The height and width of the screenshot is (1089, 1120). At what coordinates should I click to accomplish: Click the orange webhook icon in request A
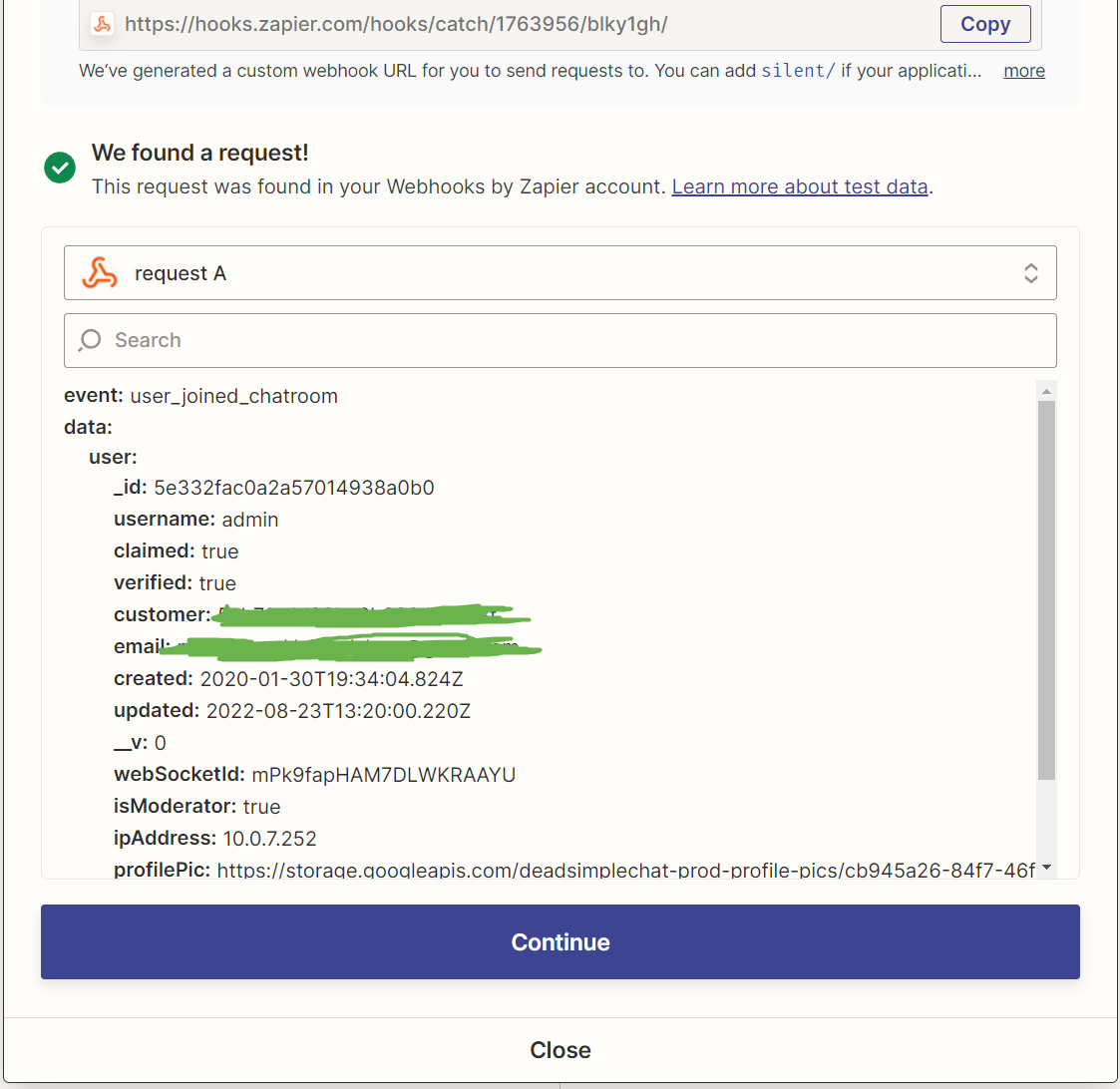point(100,273)
